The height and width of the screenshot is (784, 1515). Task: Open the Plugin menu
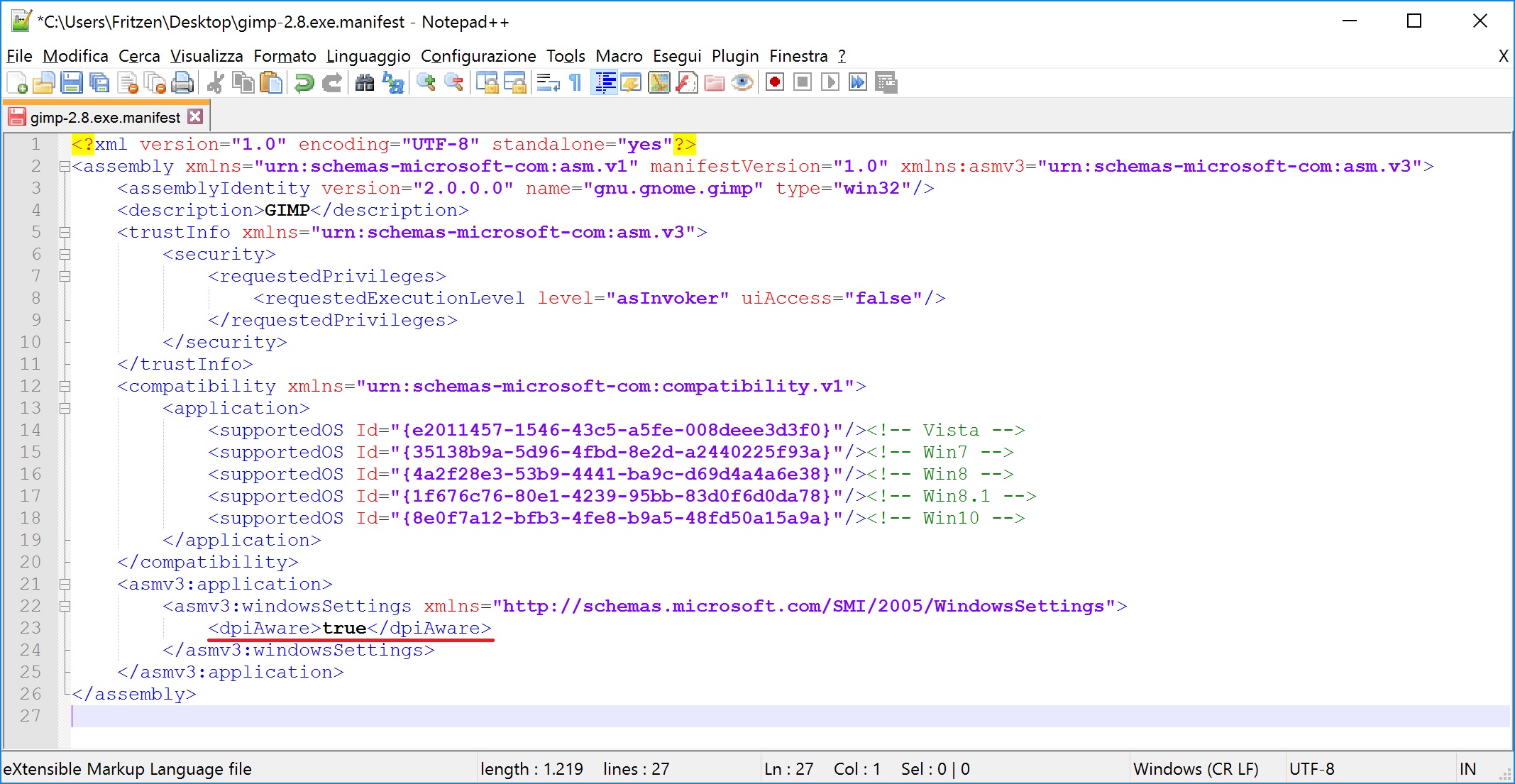(x=735, y=56)
